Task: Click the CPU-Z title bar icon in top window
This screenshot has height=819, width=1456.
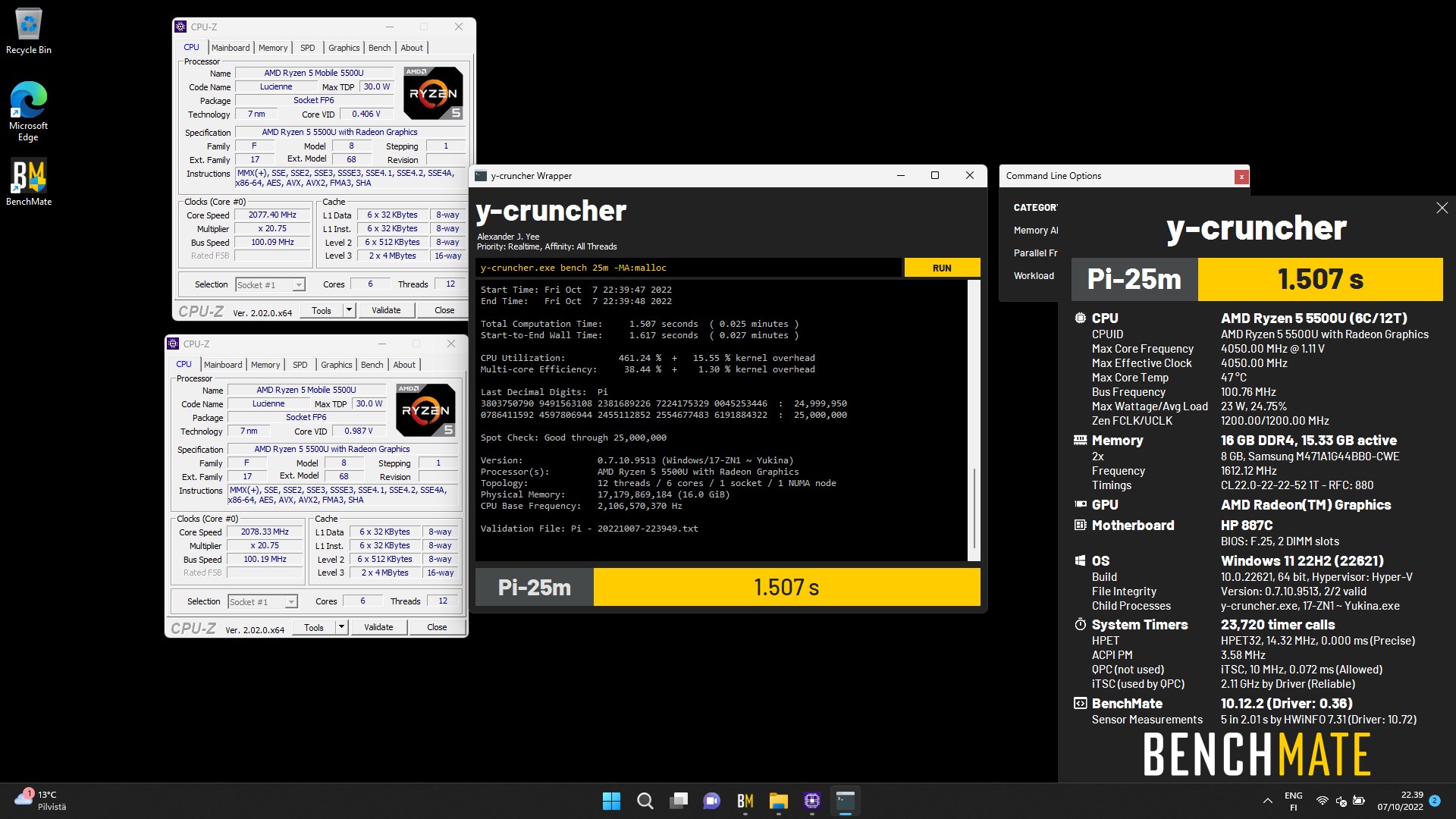Action: [x=180, y=27]
